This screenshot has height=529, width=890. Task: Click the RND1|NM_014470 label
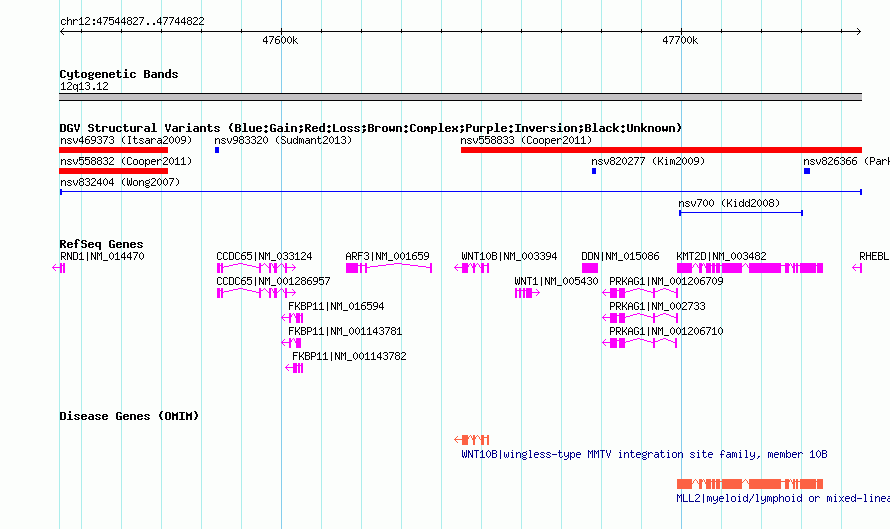point(102,257)
